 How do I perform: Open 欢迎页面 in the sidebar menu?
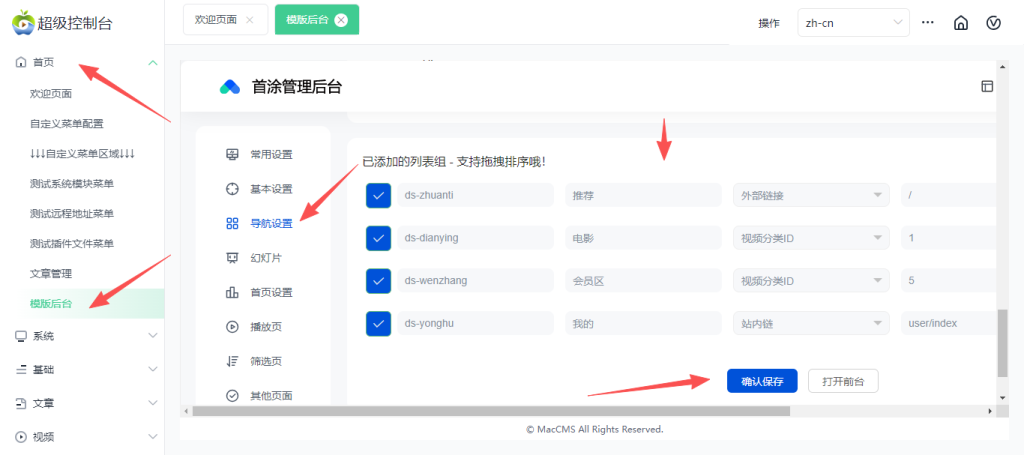click(51, 93)
